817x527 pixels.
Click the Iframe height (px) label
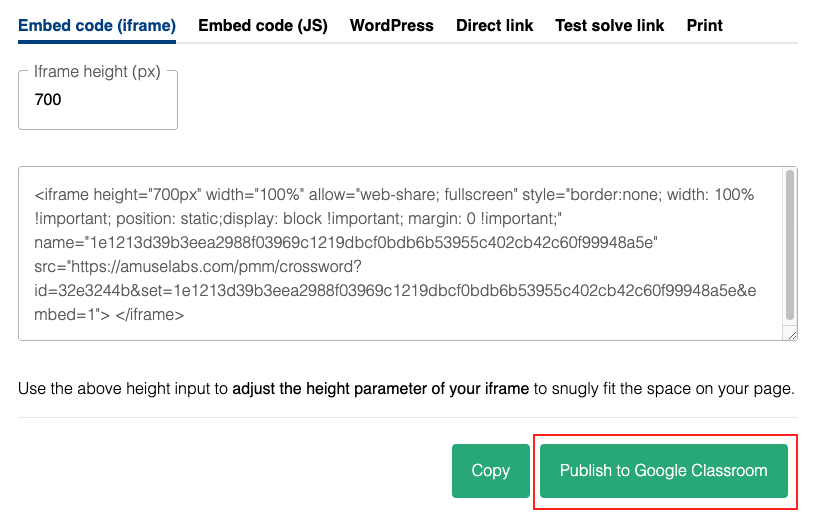(x=97, y=71)
